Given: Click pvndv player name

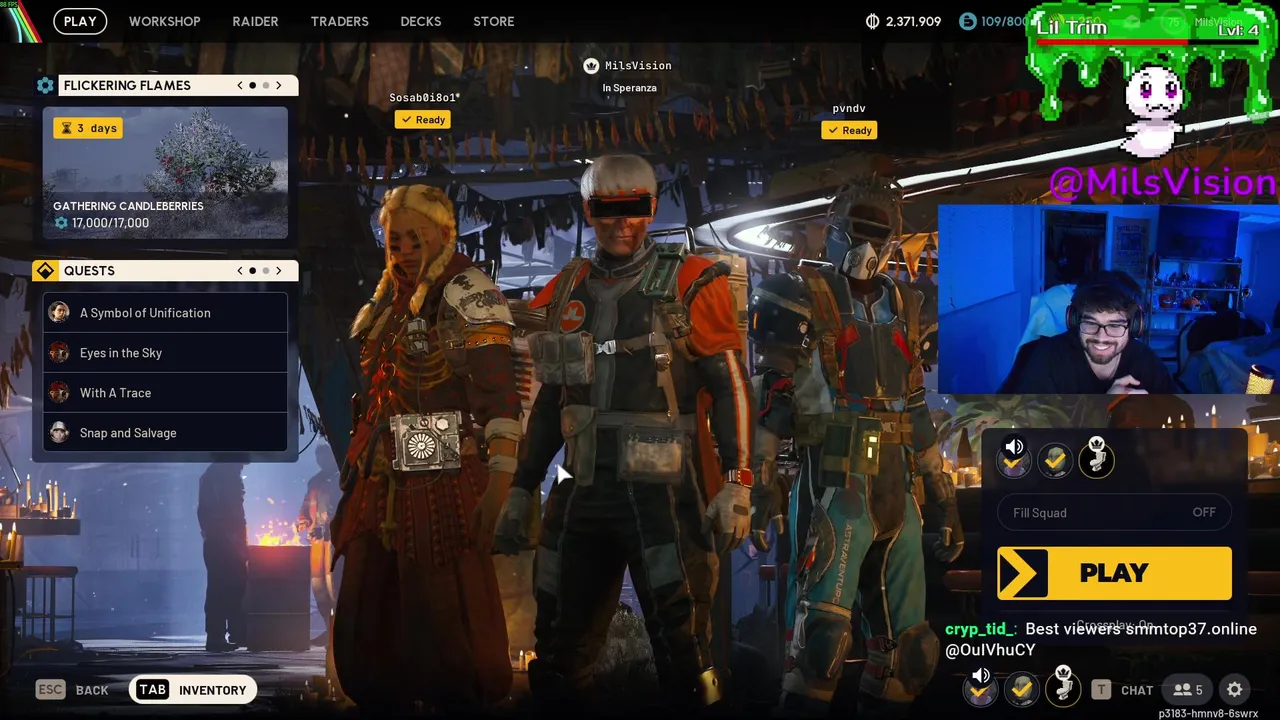Looking at the screenshot, I should 849,108.
